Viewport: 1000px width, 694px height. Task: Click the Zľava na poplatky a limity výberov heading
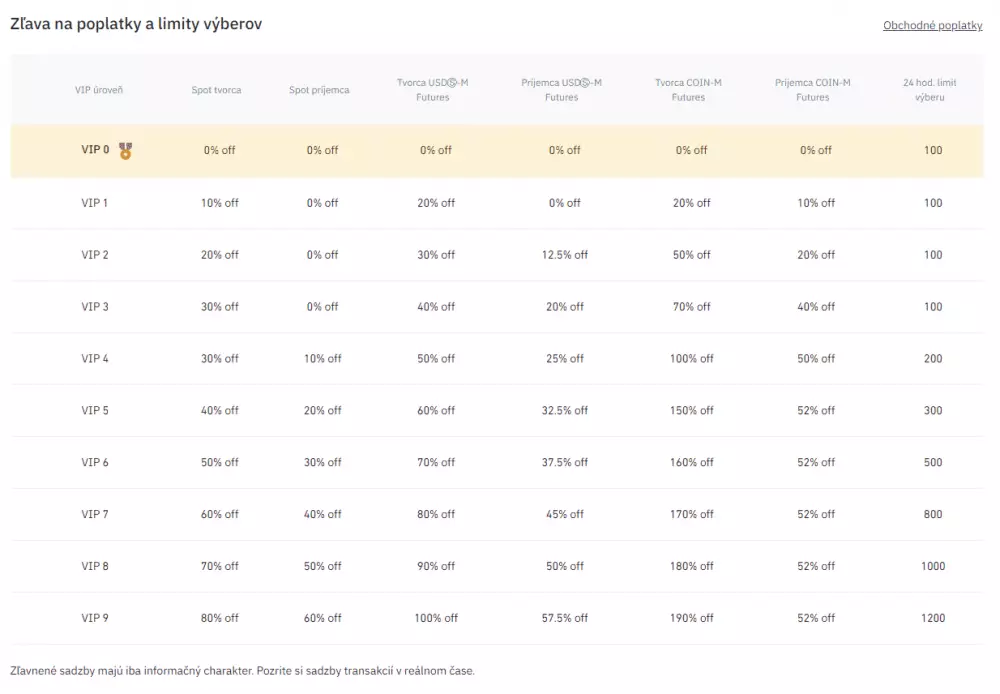pyautogui.click(x=136, y=23)
